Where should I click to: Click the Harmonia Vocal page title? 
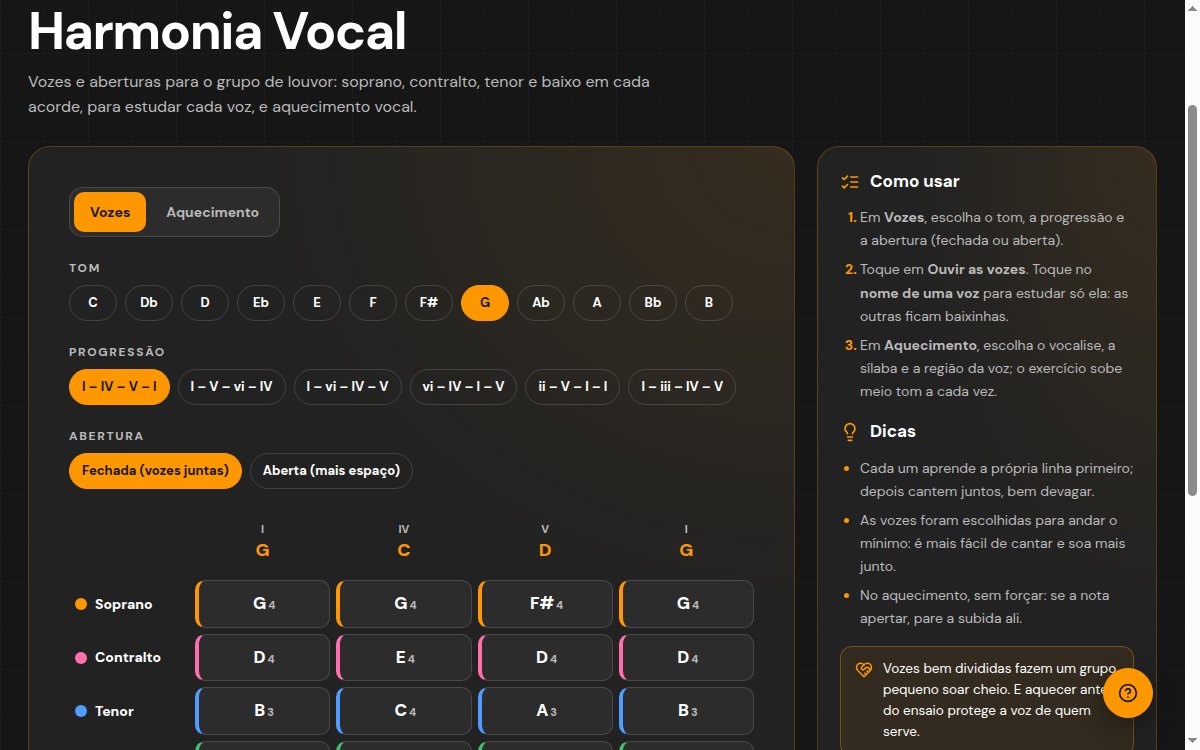tap(217, 32)
